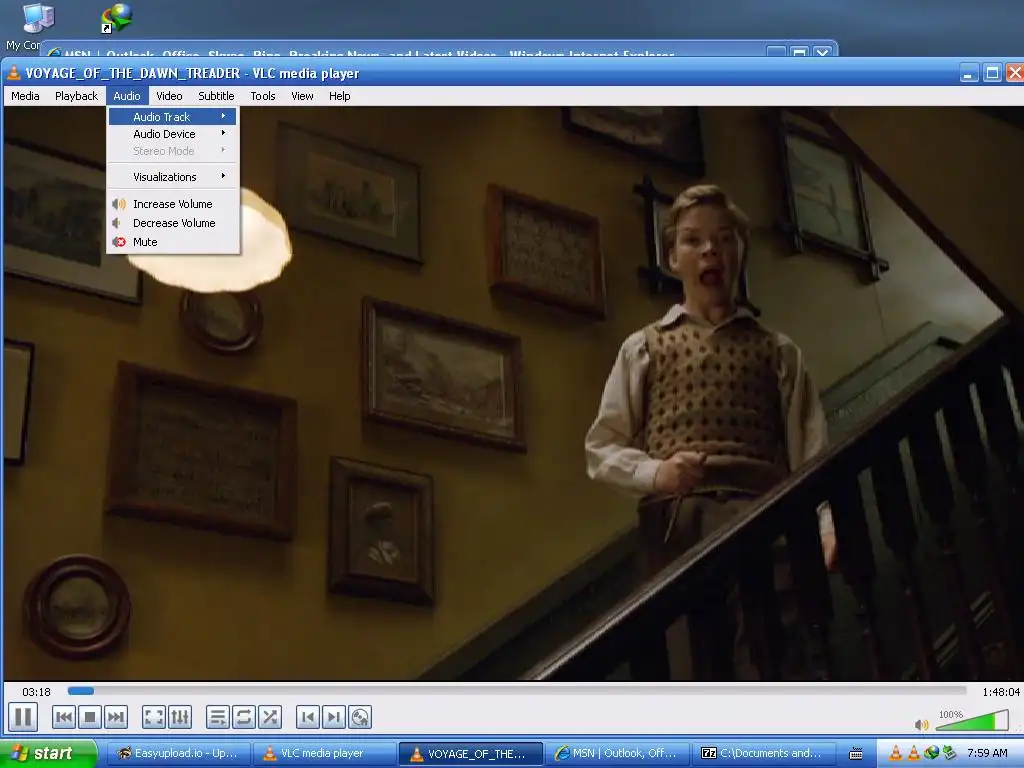Click the speaker icon beside volume bar
Image resolution: width=1024 pixels, height=768 pixels.
click(921, 724)
